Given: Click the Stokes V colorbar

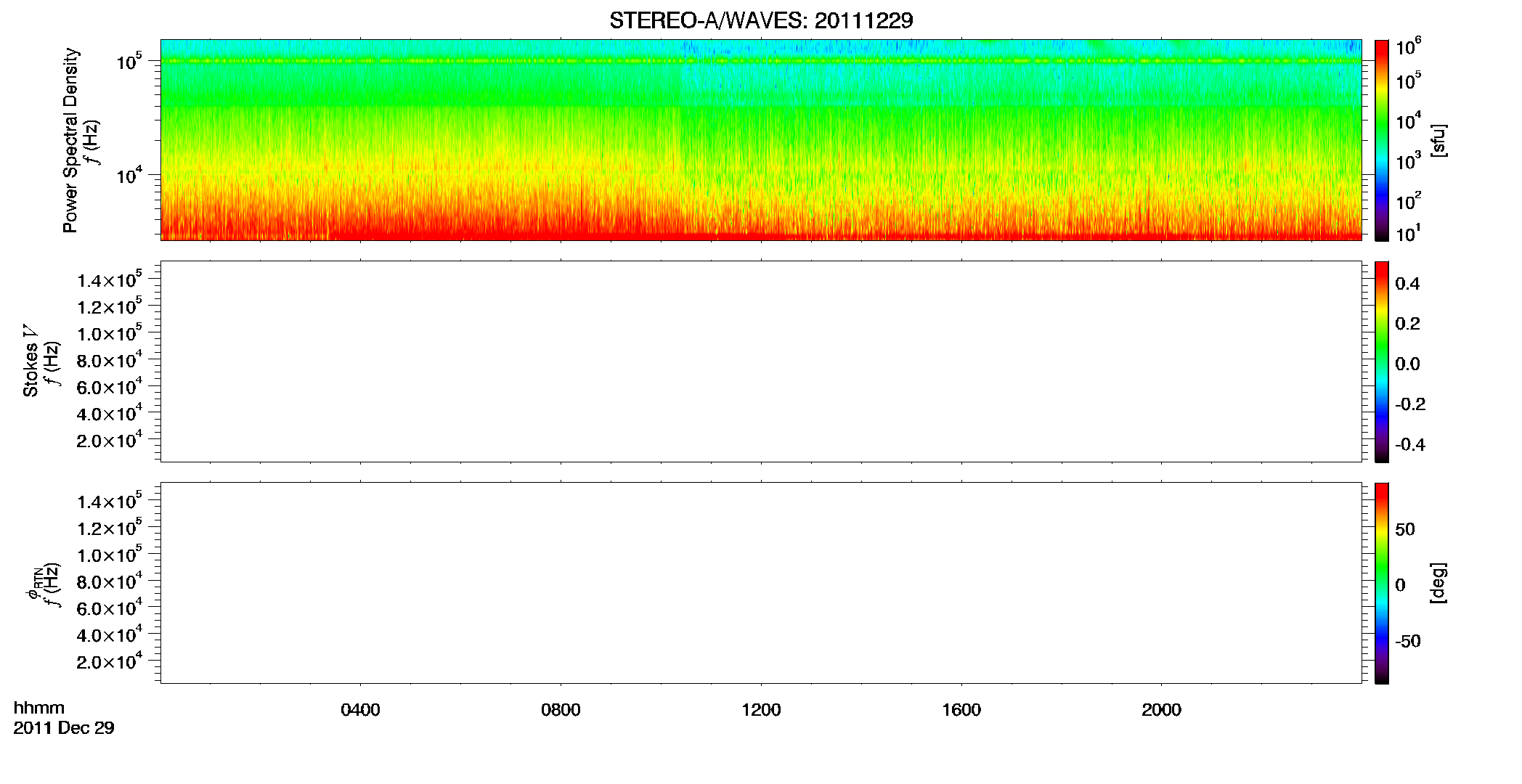Looking at the screenshot, I should click(x=1382, y=362).
